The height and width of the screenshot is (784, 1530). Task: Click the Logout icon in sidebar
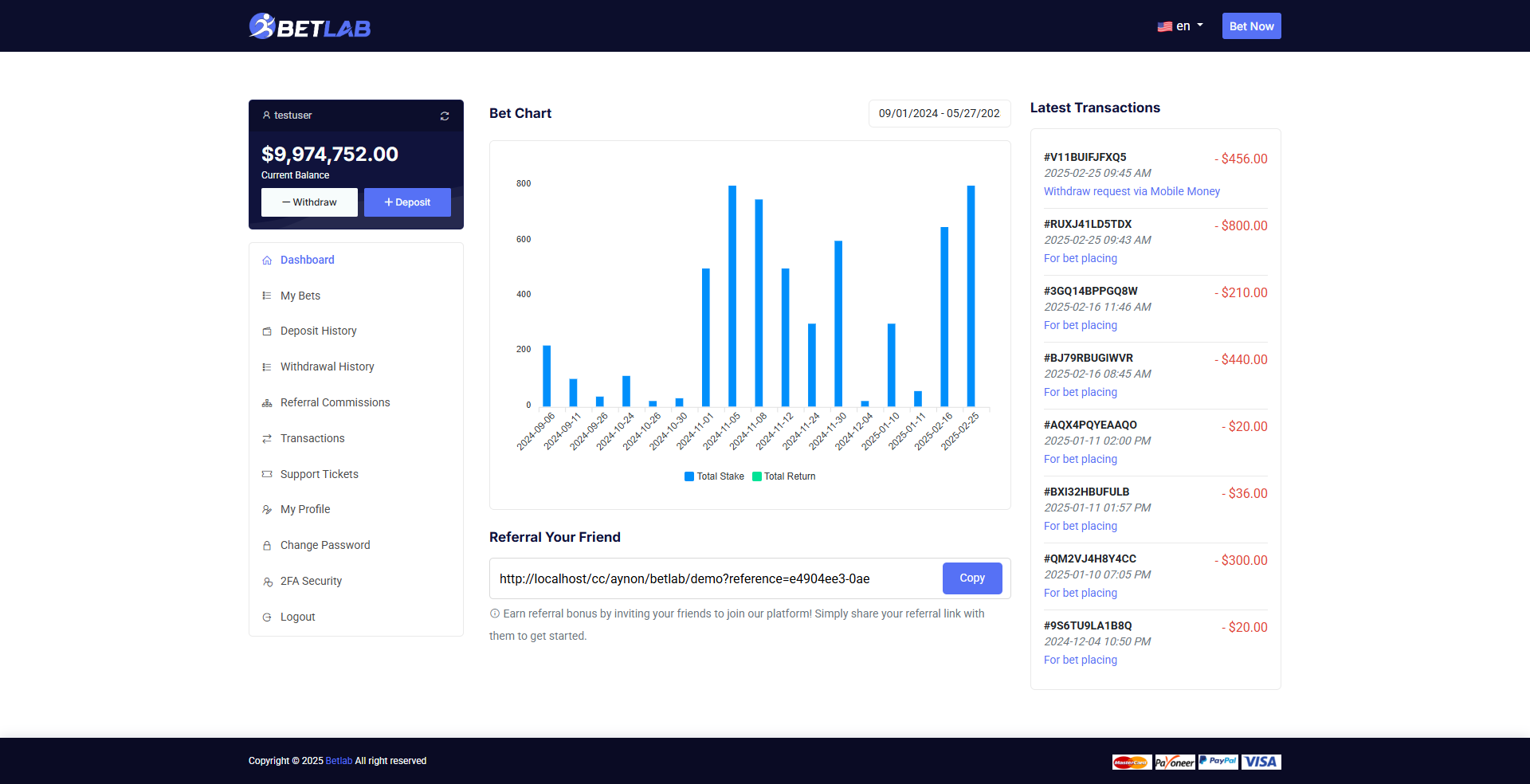click(267, 617)
